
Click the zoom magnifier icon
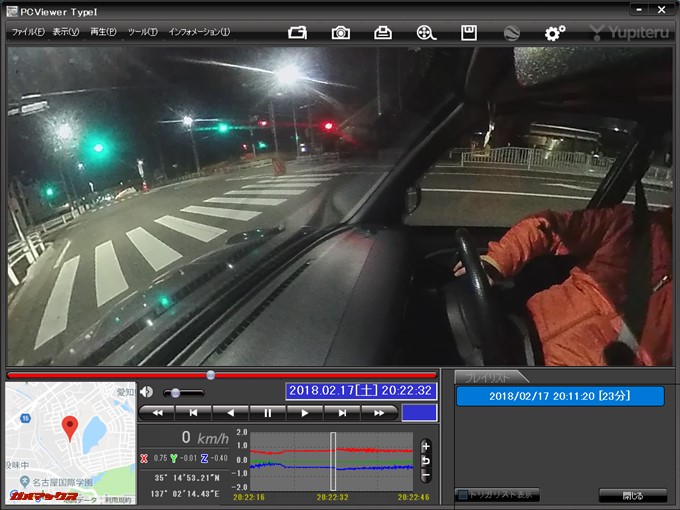point(425,32)
